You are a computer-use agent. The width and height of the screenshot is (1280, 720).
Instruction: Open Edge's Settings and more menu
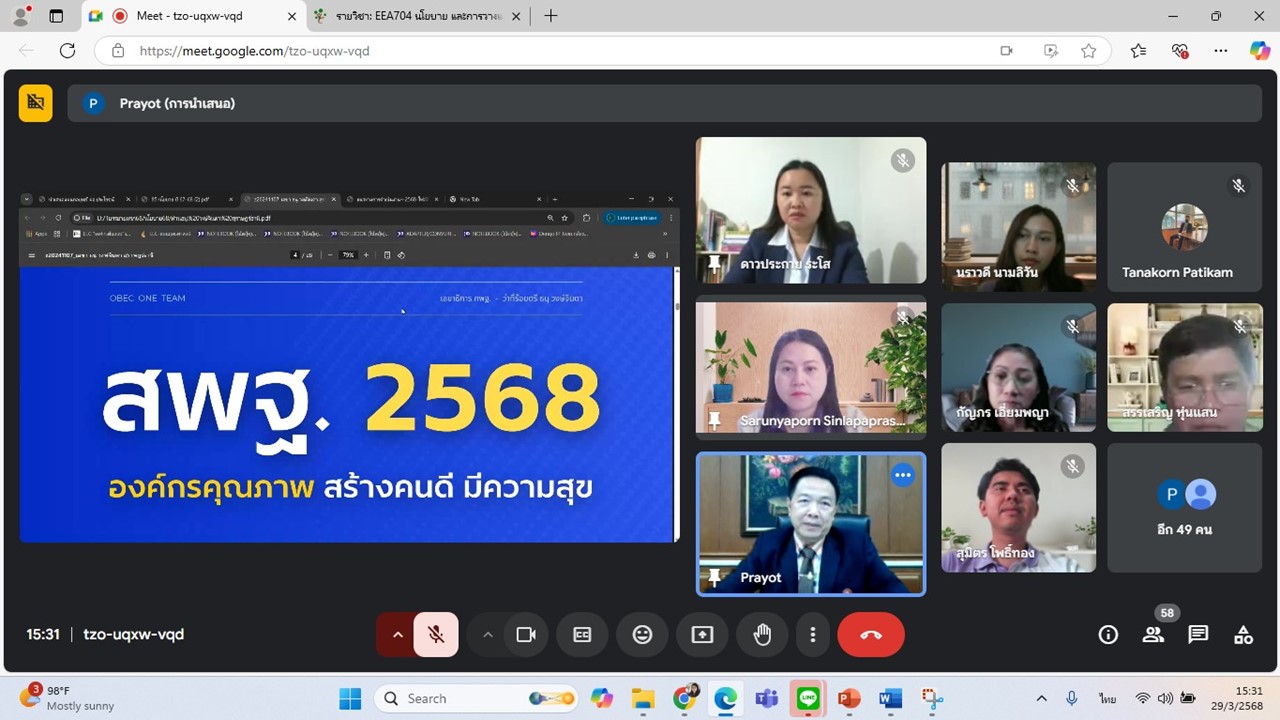pos(1220,51)
